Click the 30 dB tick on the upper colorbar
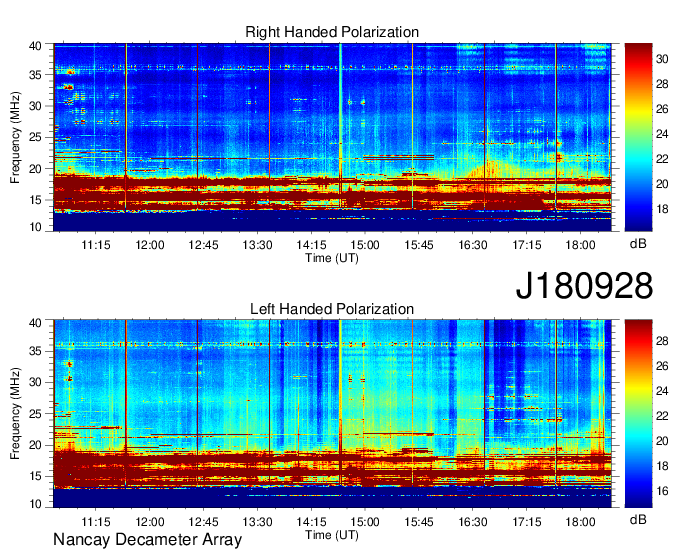 662,59
